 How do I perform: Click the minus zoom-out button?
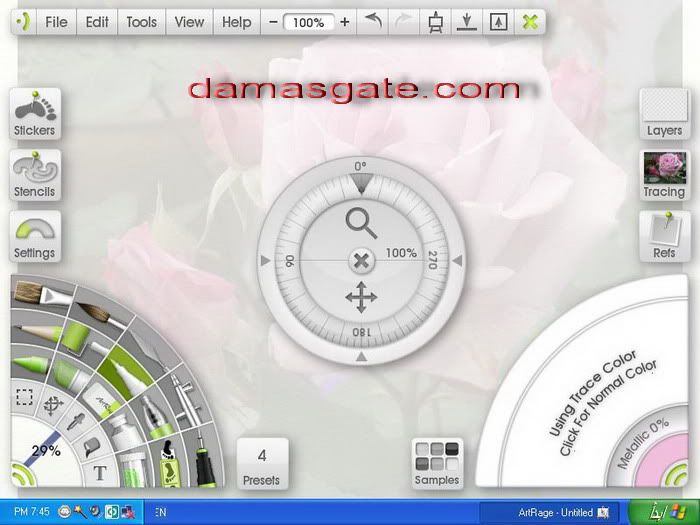[x=274, y=22]
